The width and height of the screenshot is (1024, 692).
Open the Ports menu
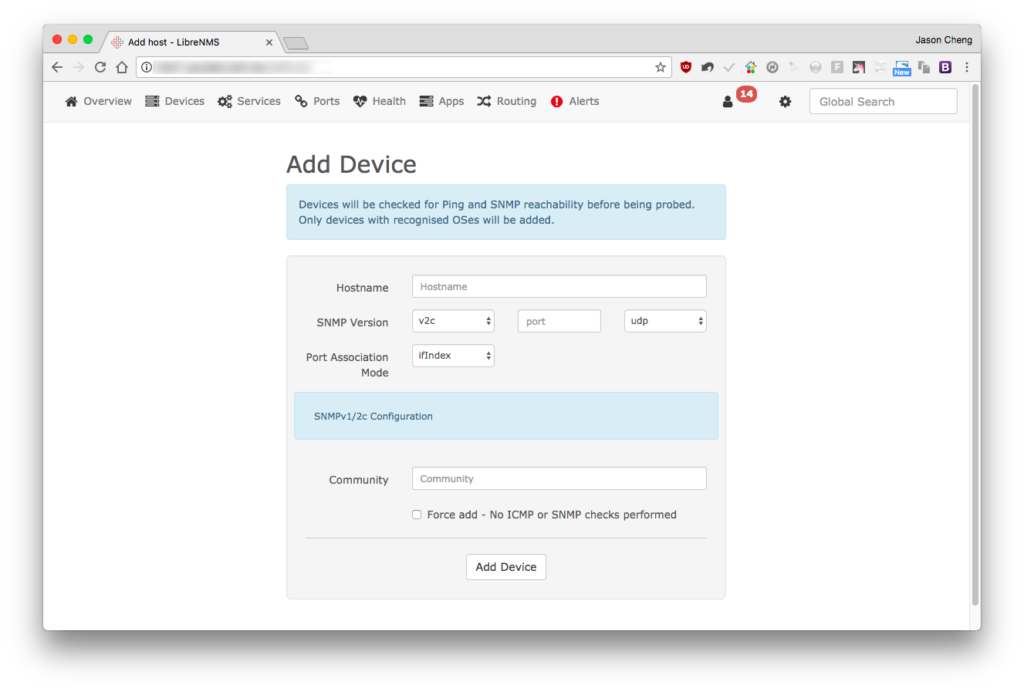tap(317, 101)
